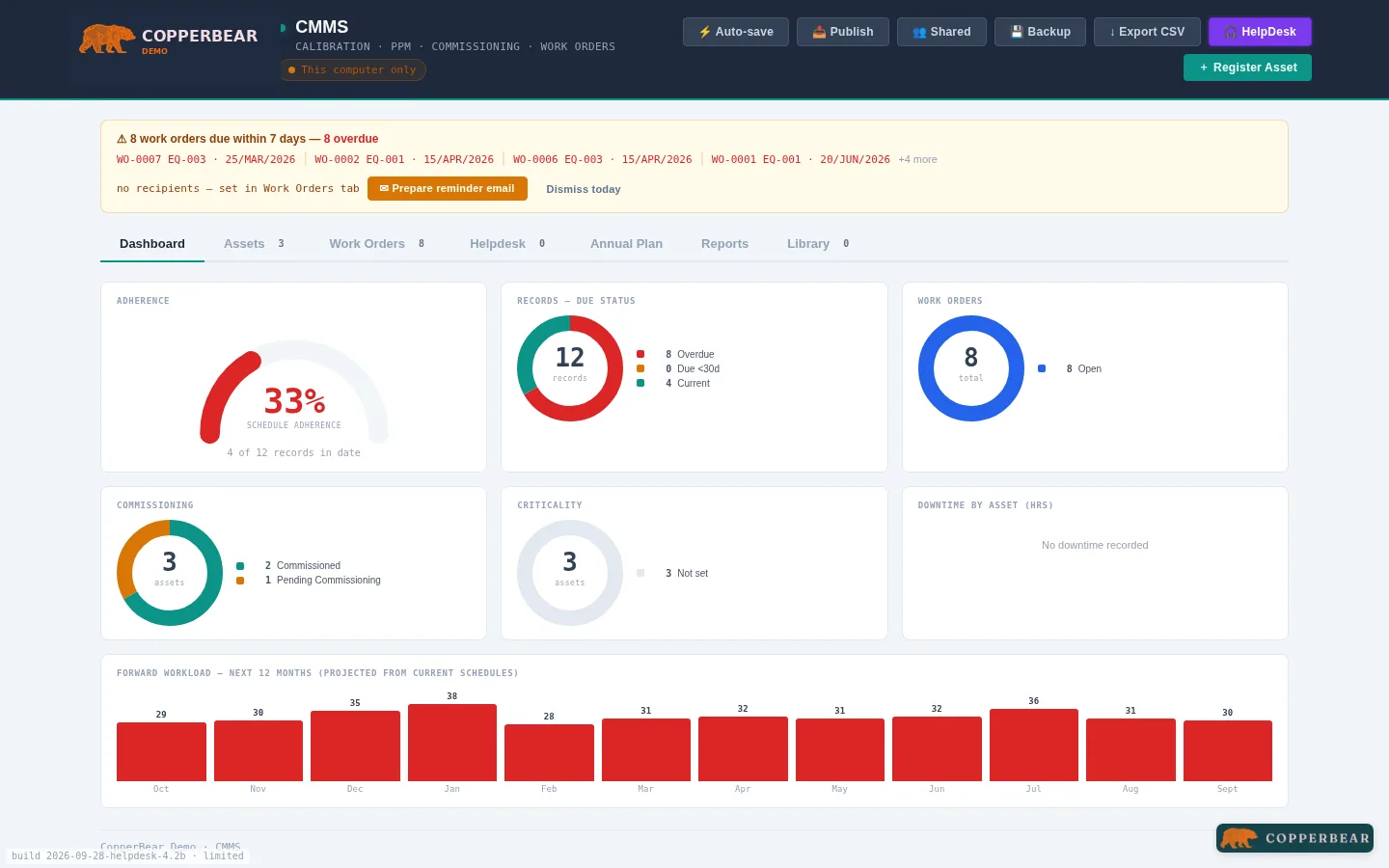
Task: Click the blue Open work orders swatch
Action: pyautogui.click(x=1042, y=368)
